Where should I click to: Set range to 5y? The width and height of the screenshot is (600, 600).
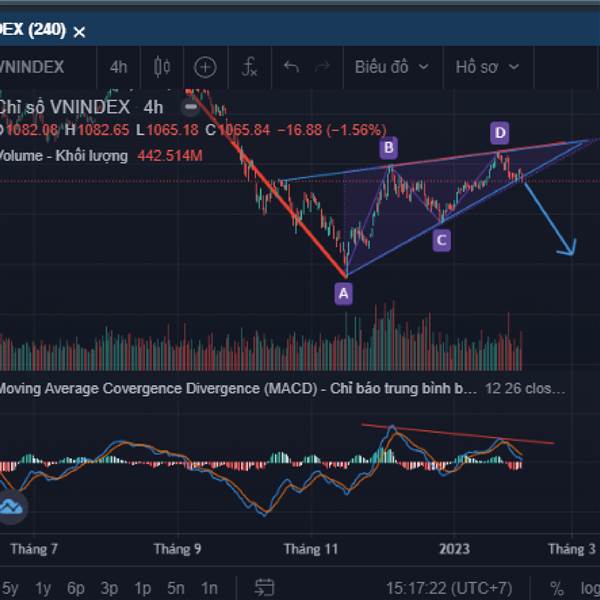point(10,588)
